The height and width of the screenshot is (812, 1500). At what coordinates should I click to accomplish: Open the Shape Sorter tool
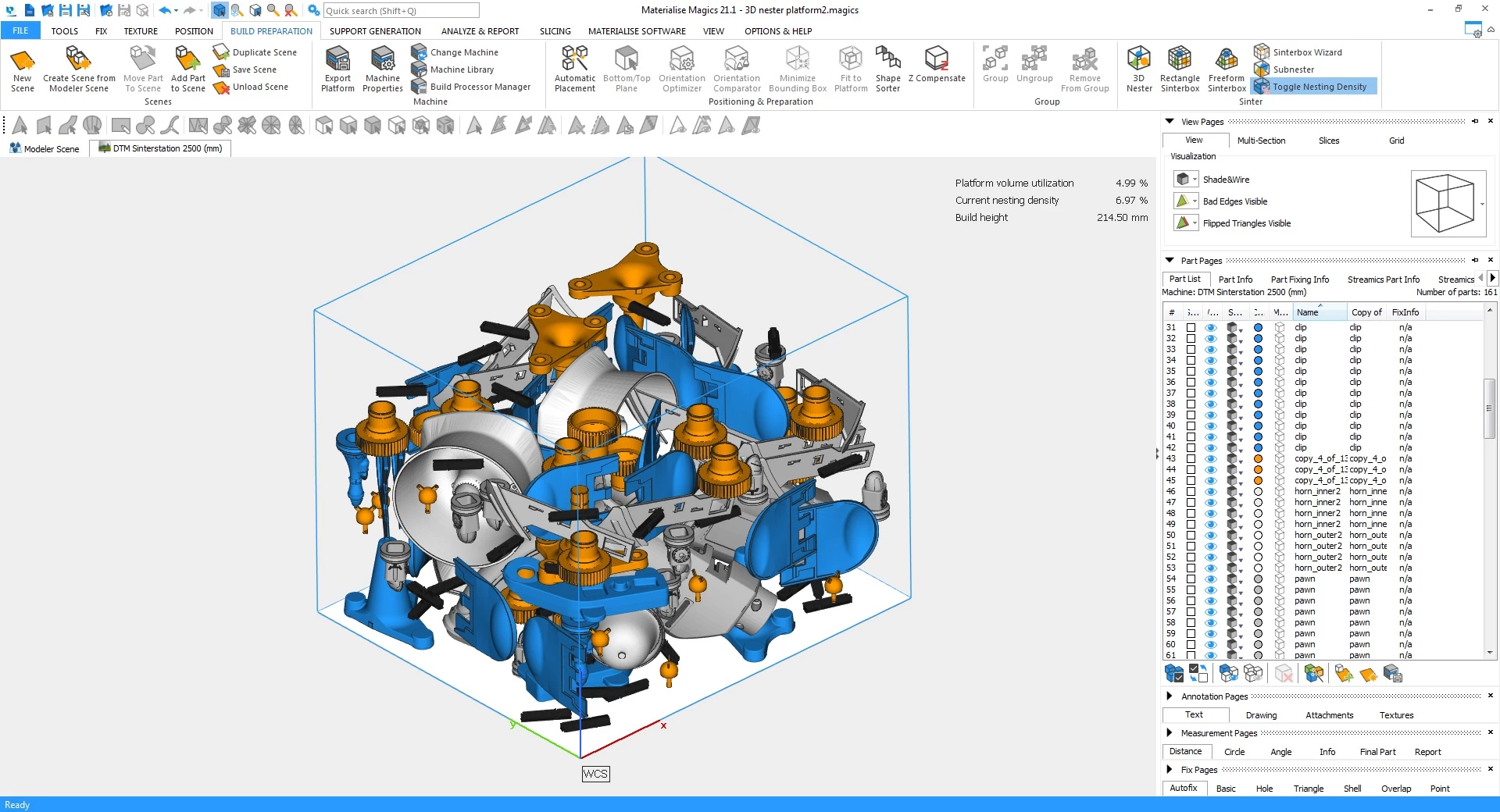click(887, 59)
